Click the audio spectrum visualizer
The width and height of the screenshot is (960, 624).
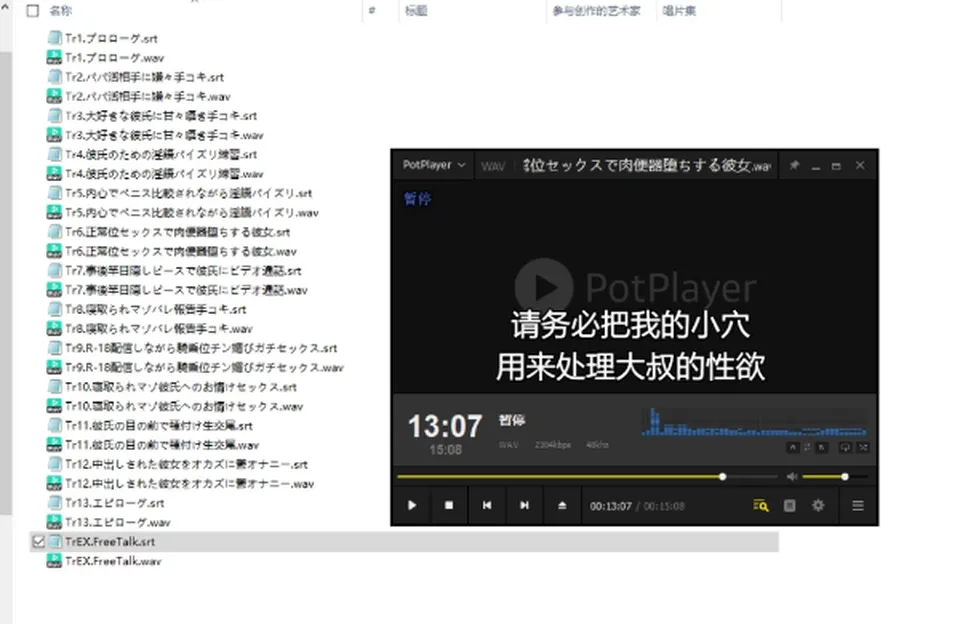coord(754,422)
